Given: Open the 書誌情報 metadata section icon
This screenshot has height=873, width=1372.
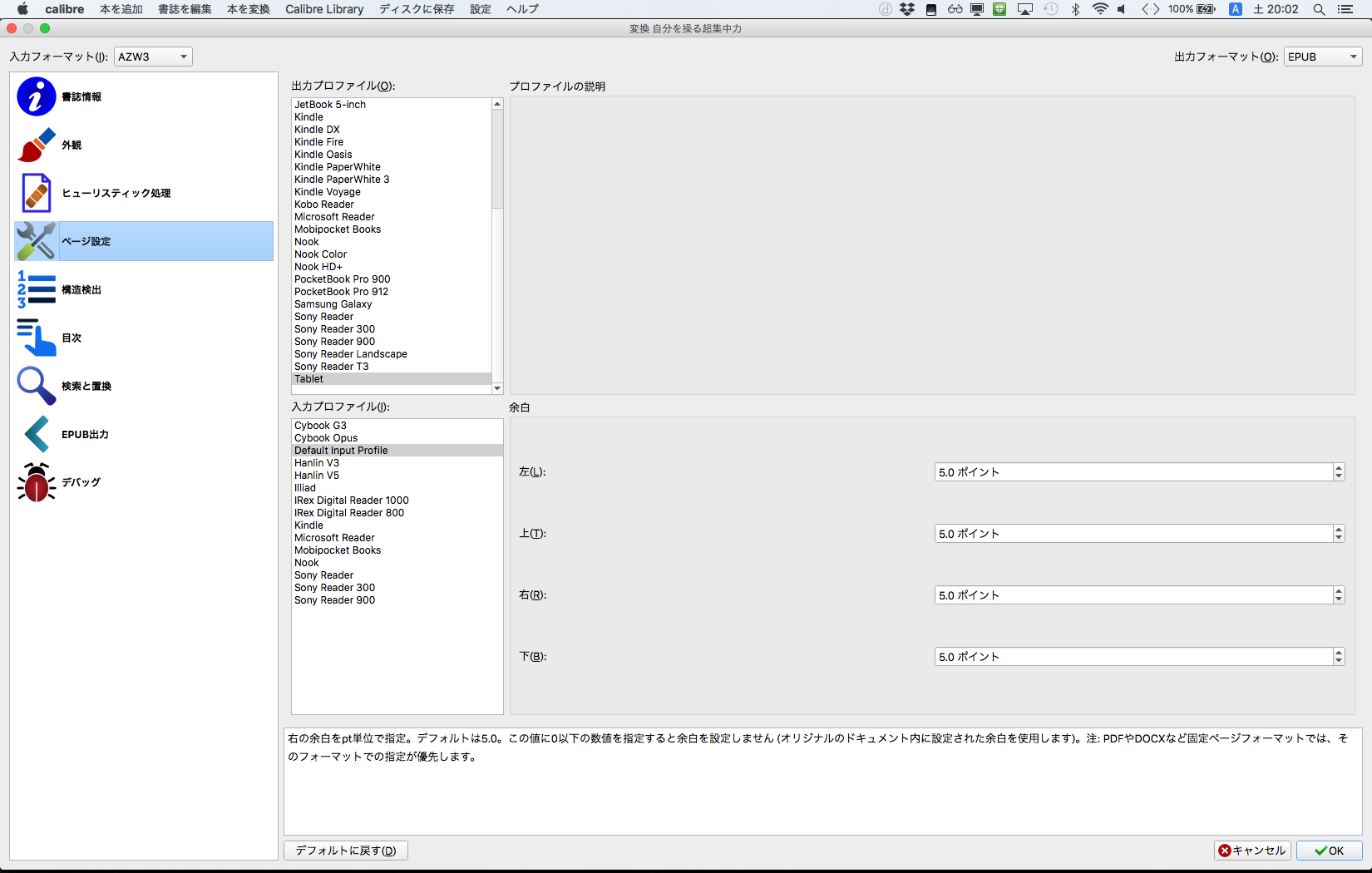Looking at the screenshot, I should (x=36, y=96).
